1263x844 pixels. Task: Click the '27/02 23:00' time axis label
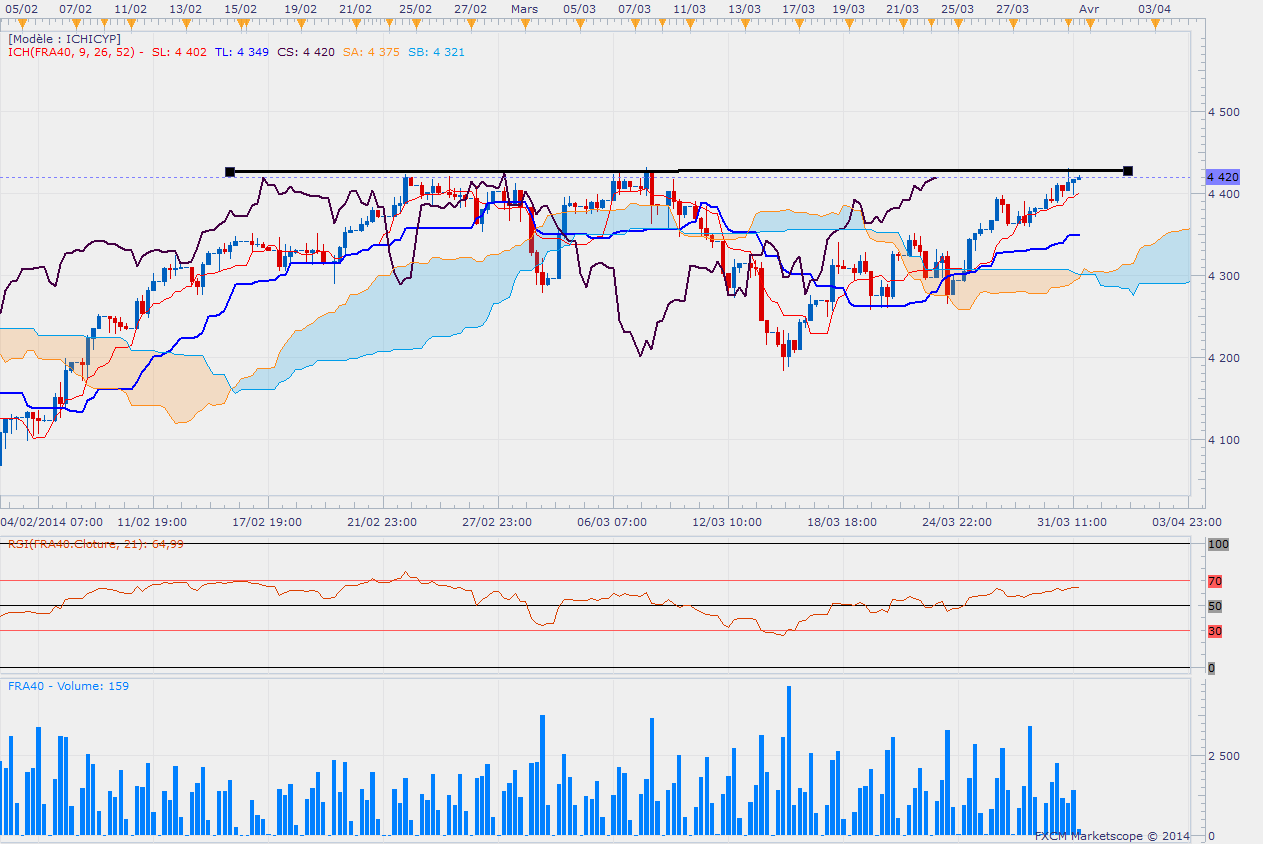click(x=497, y=522)
